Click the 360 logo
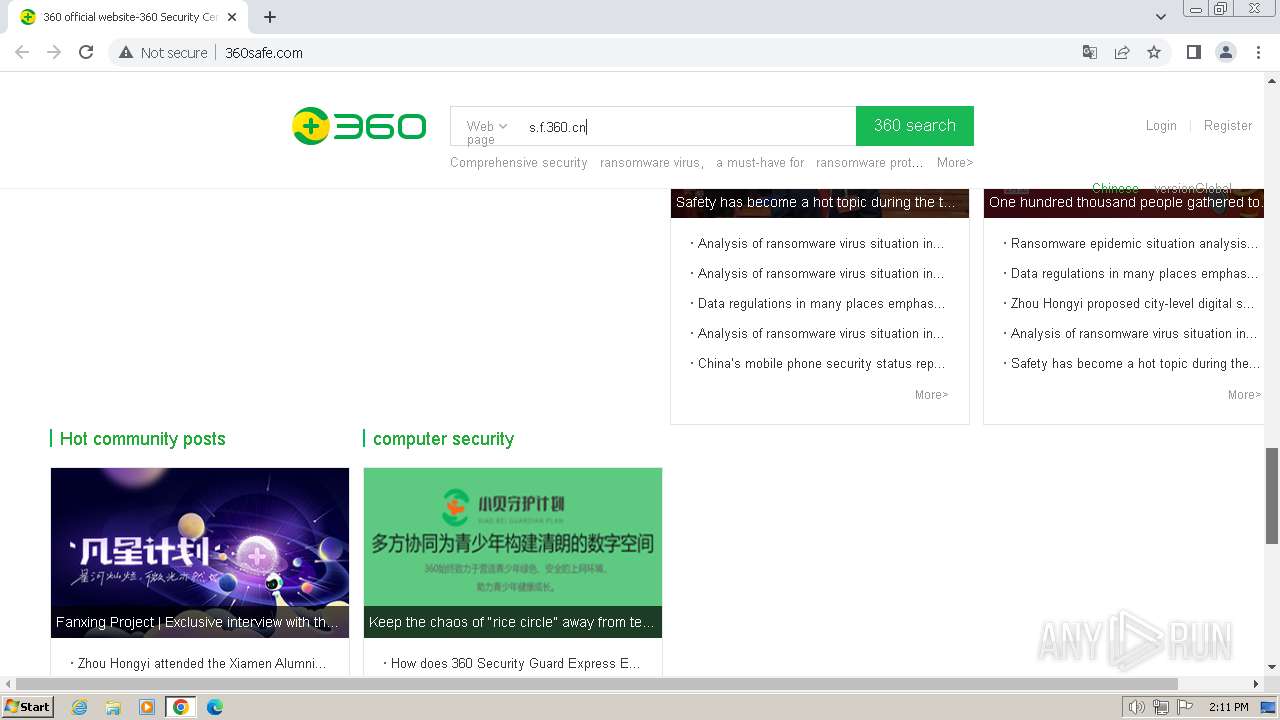This screenshot has width=1280, height=720. click(x=359, y=126)
